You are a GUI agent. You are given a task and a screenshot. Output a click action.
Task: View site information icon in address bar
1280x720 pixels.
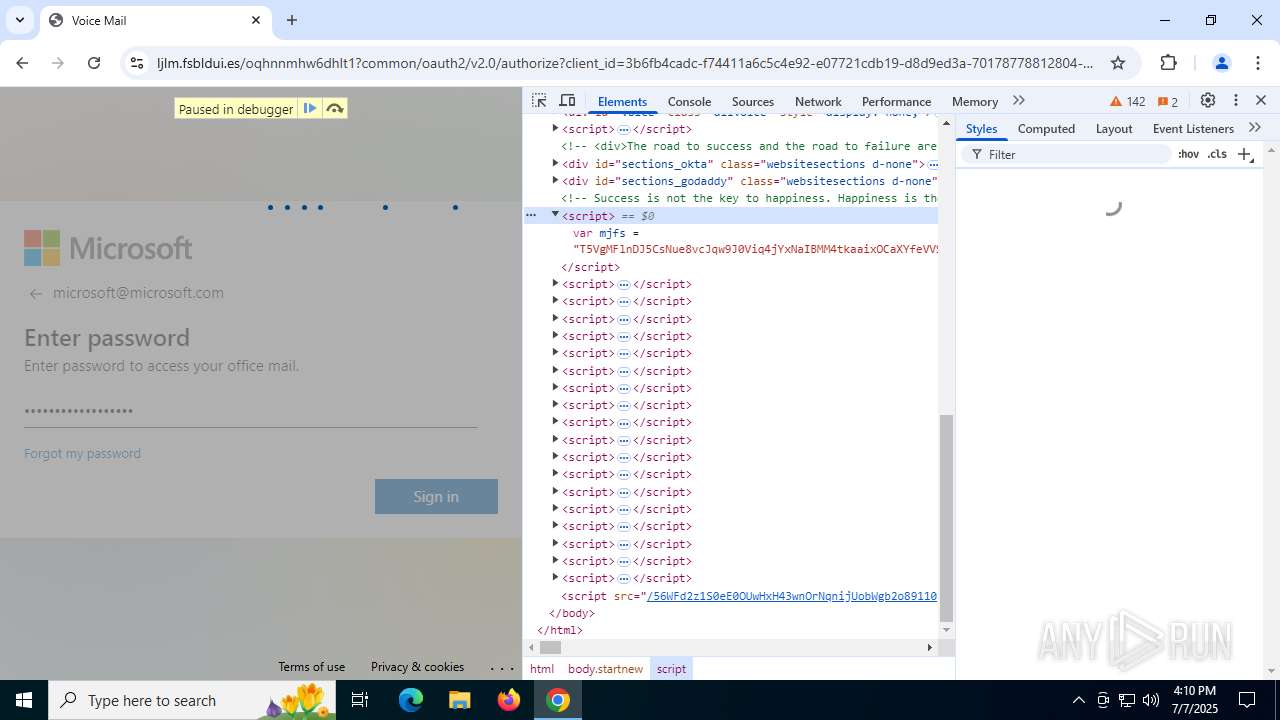click(137, 63)
